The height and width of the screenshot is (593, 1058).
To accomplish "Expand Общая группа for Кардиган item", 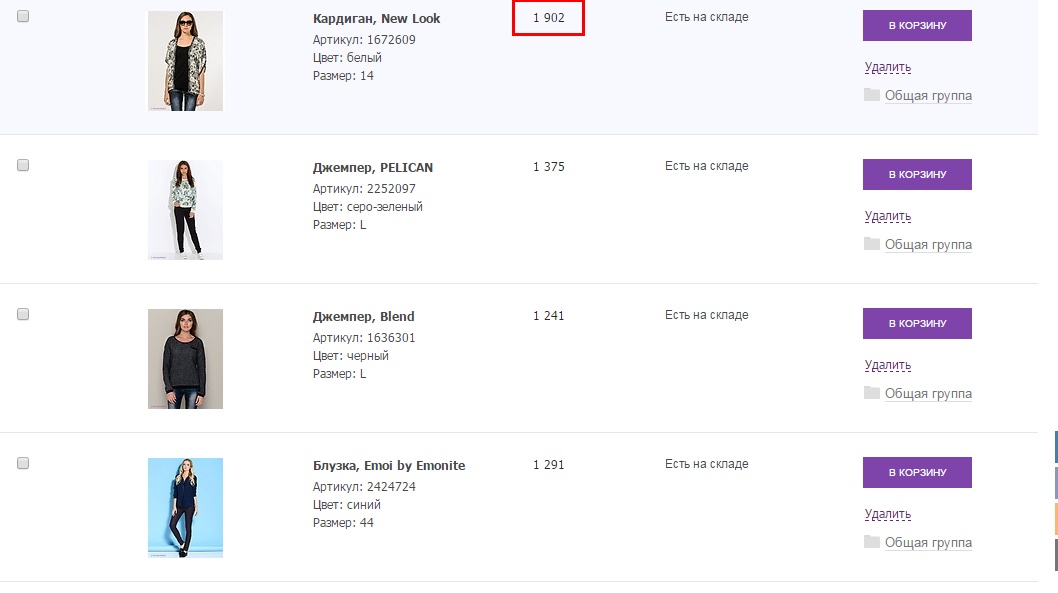I will [928, 96].
